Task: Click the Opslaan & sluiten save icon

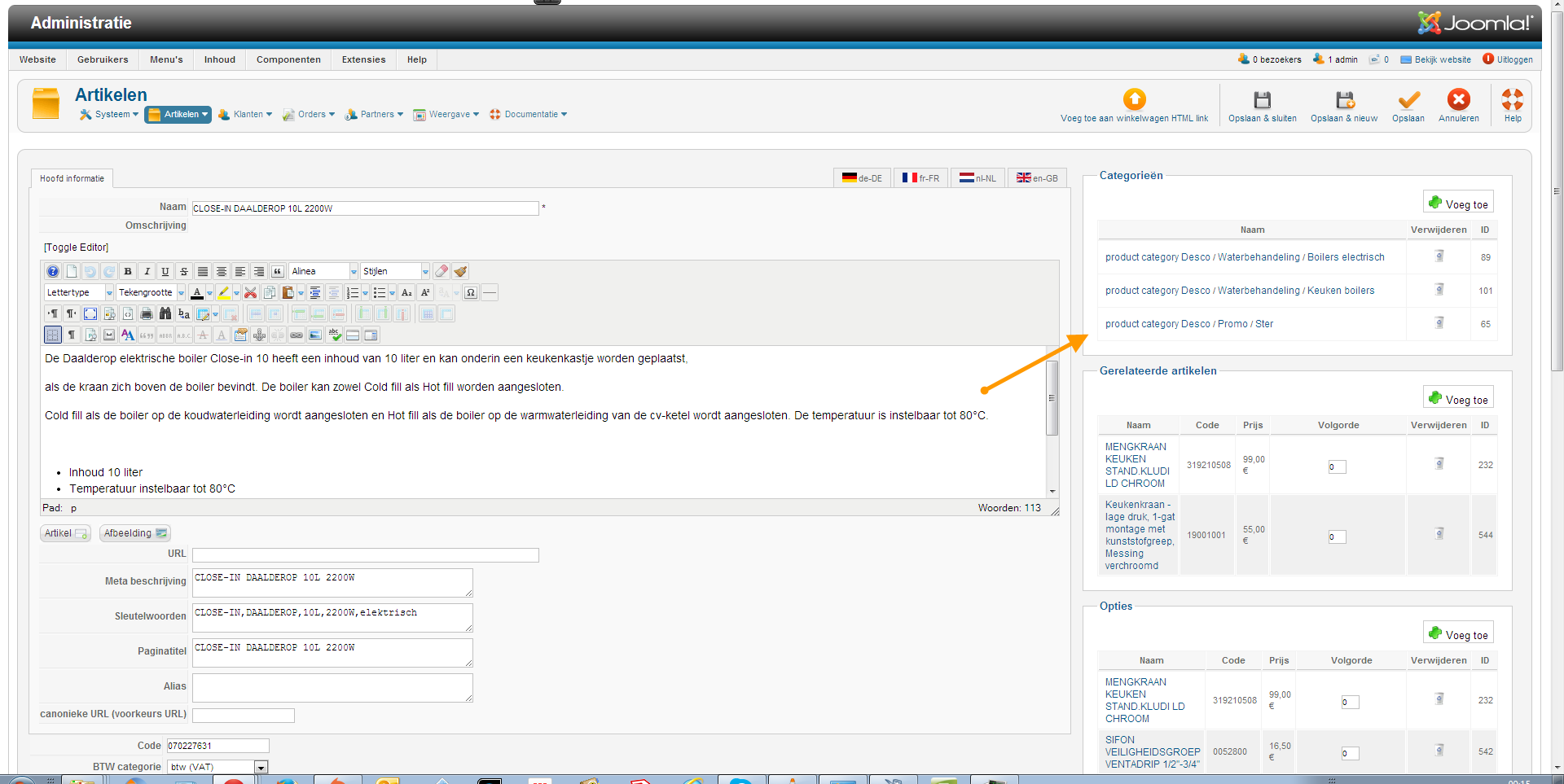Action: pyautogui.click(x=1262, y=100)
